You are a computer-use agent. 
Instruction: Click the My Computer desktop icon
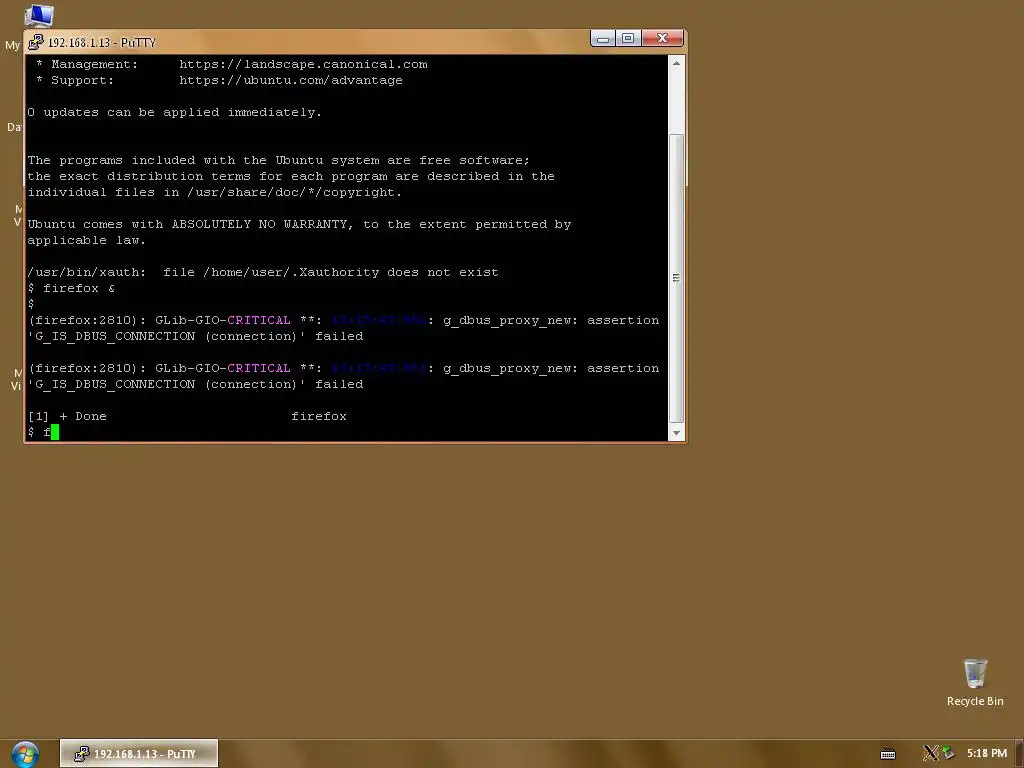coord(38,14)
